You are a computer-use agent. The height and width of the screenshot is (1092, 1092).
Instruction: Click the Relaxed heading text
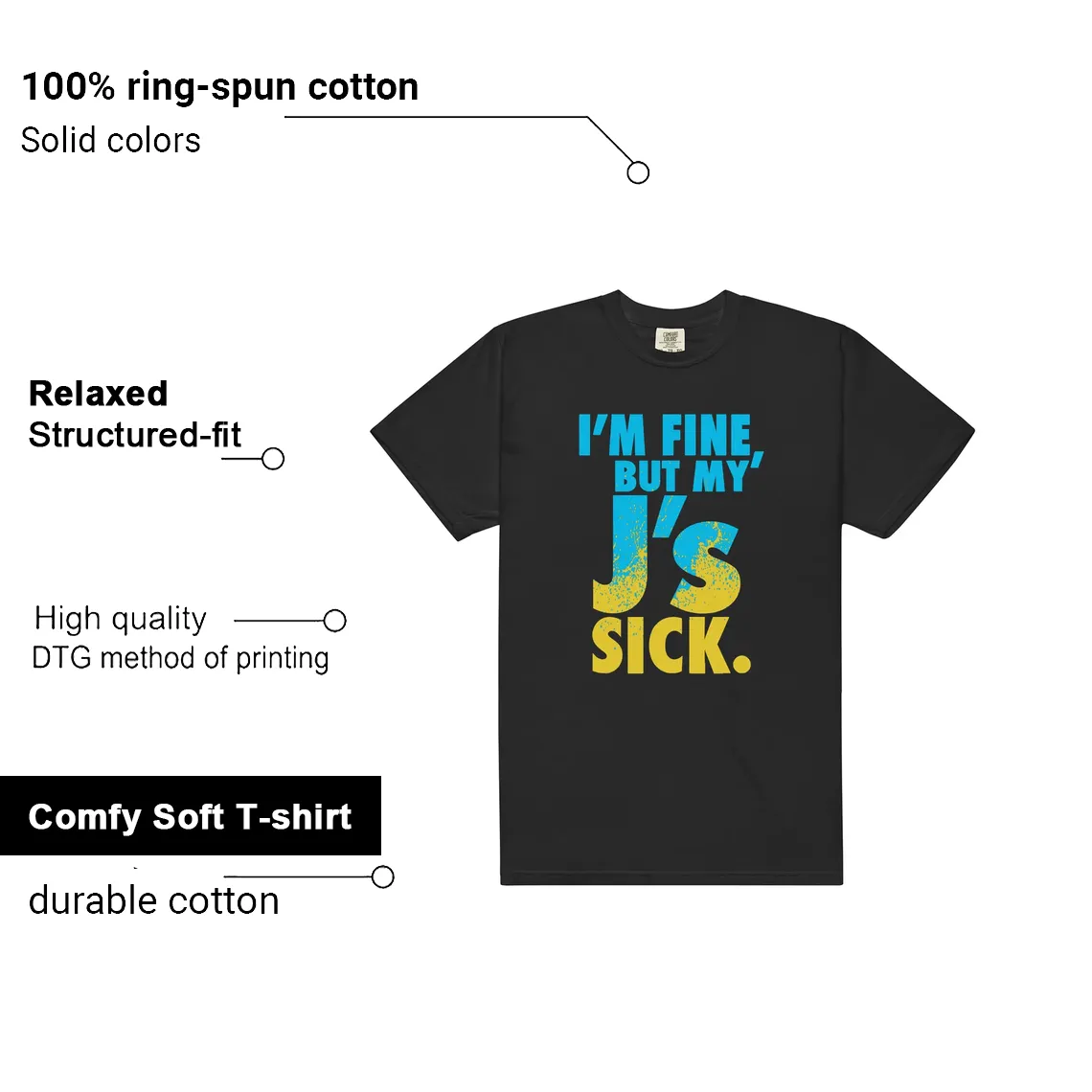point(99,394)
